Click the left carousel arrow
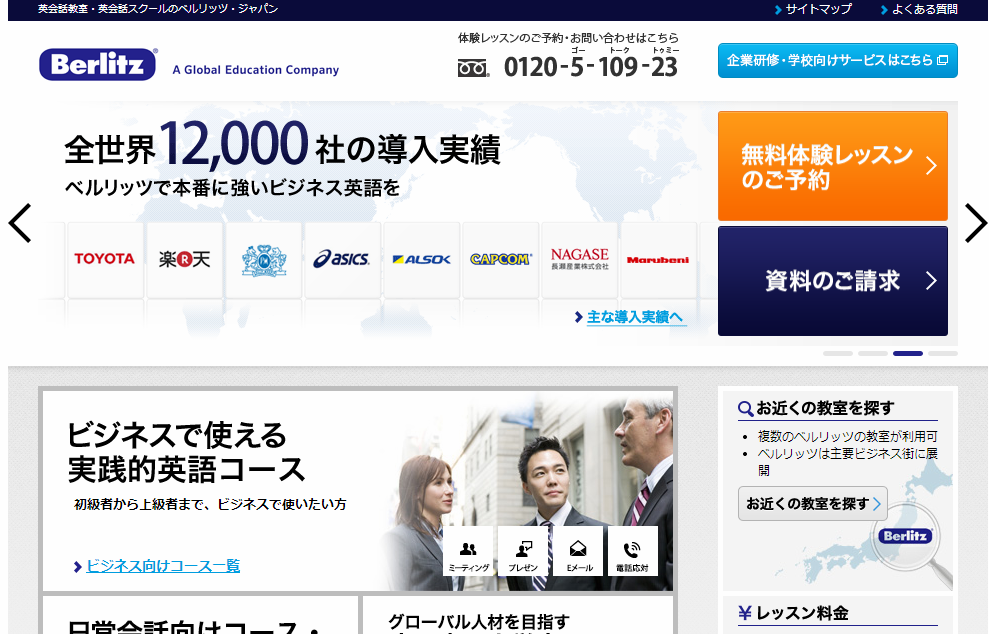 click(x=19, y=224)
